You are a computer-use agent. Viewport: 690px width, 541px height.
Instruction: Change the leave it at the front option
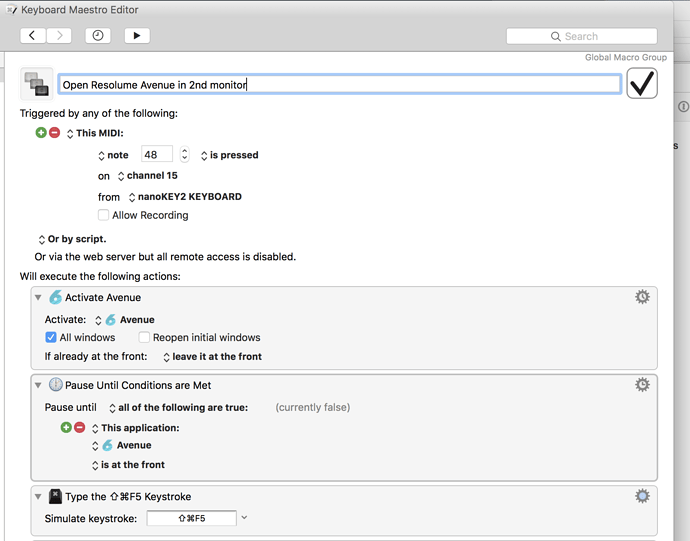point(213,357)
